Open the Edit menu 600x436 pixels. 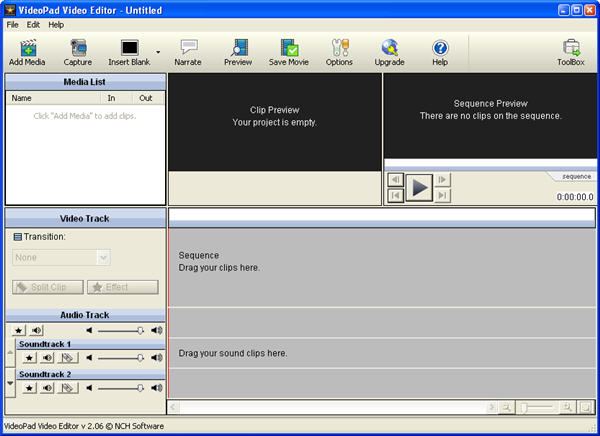click(33, 24)
